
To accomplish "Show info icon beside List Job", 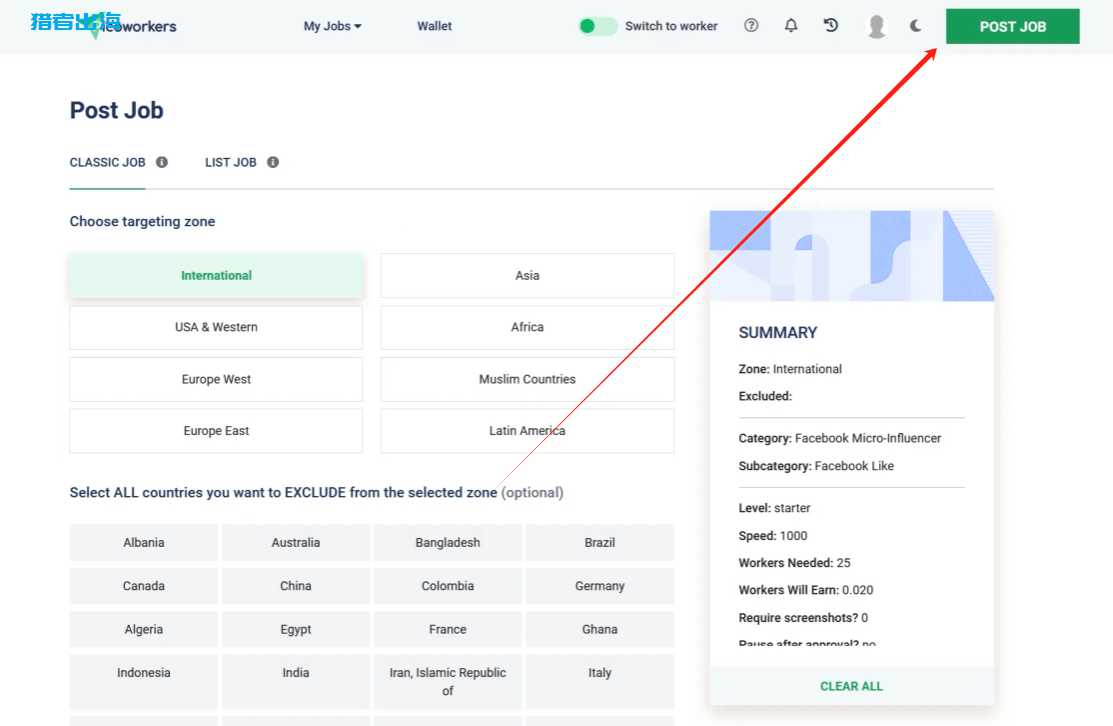I will (273, 162).
